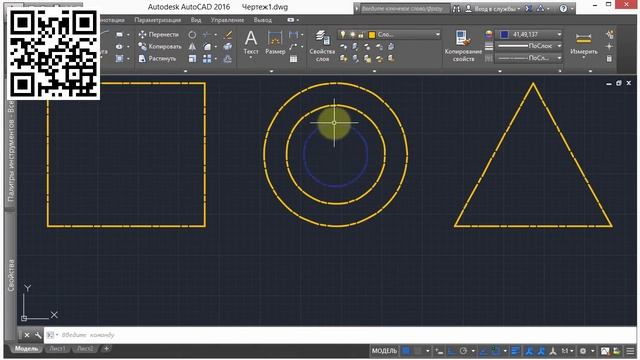Click the search binoculars icon
Screen dimensions: 640x360
click(x=456, y=8)
